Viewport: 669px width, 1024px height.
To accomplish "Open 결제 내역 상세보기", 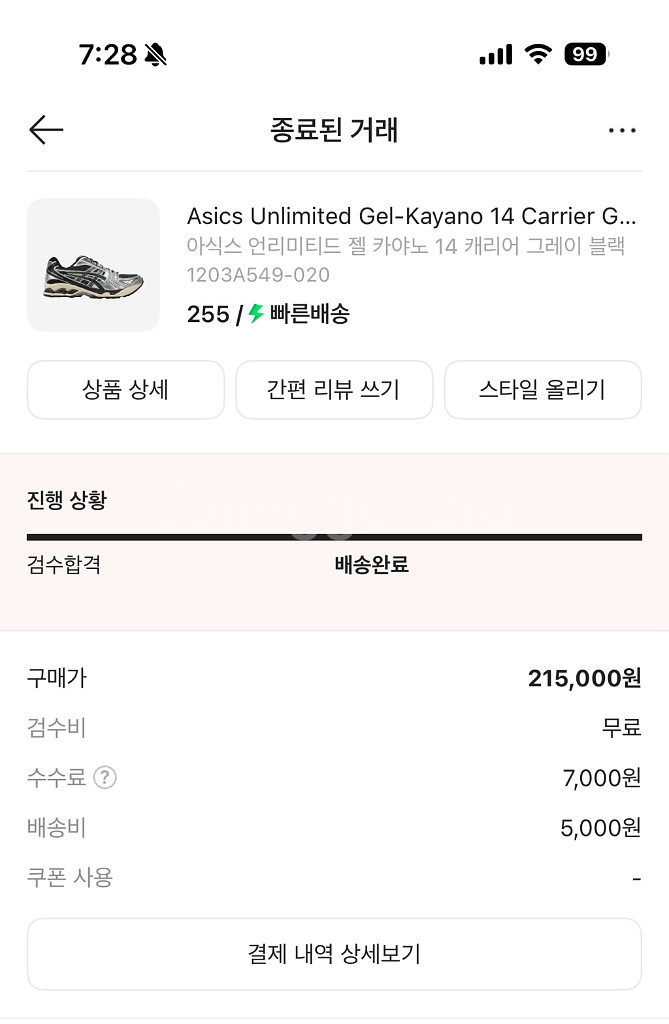I will point(334,954).
